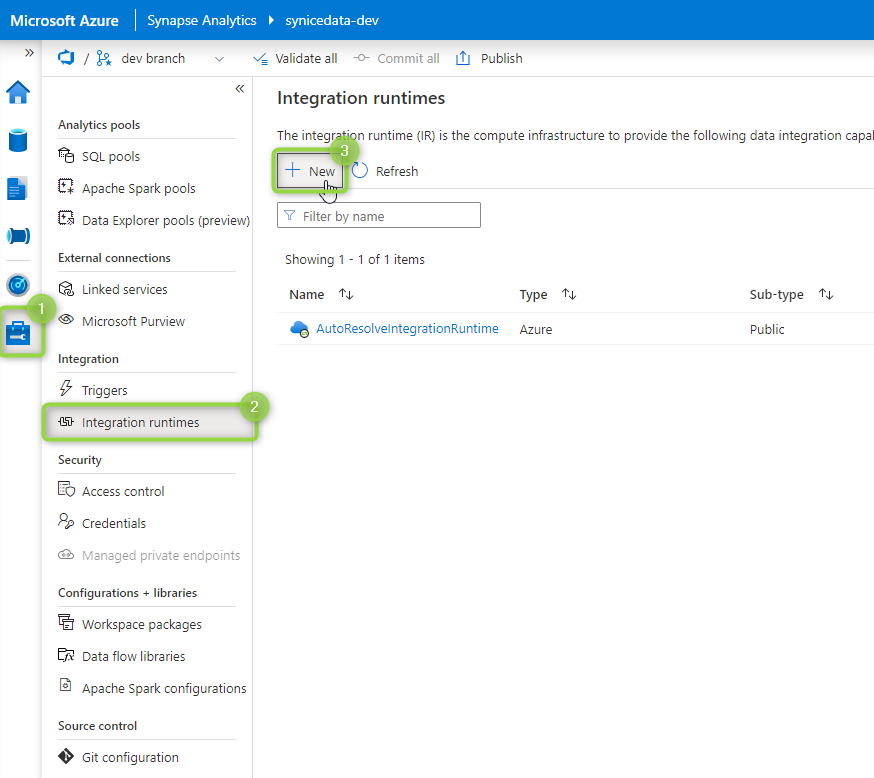This screenshot has width=874, height=778.
Task: Click the Synapse live workspace icon
Action: (66, 58)
